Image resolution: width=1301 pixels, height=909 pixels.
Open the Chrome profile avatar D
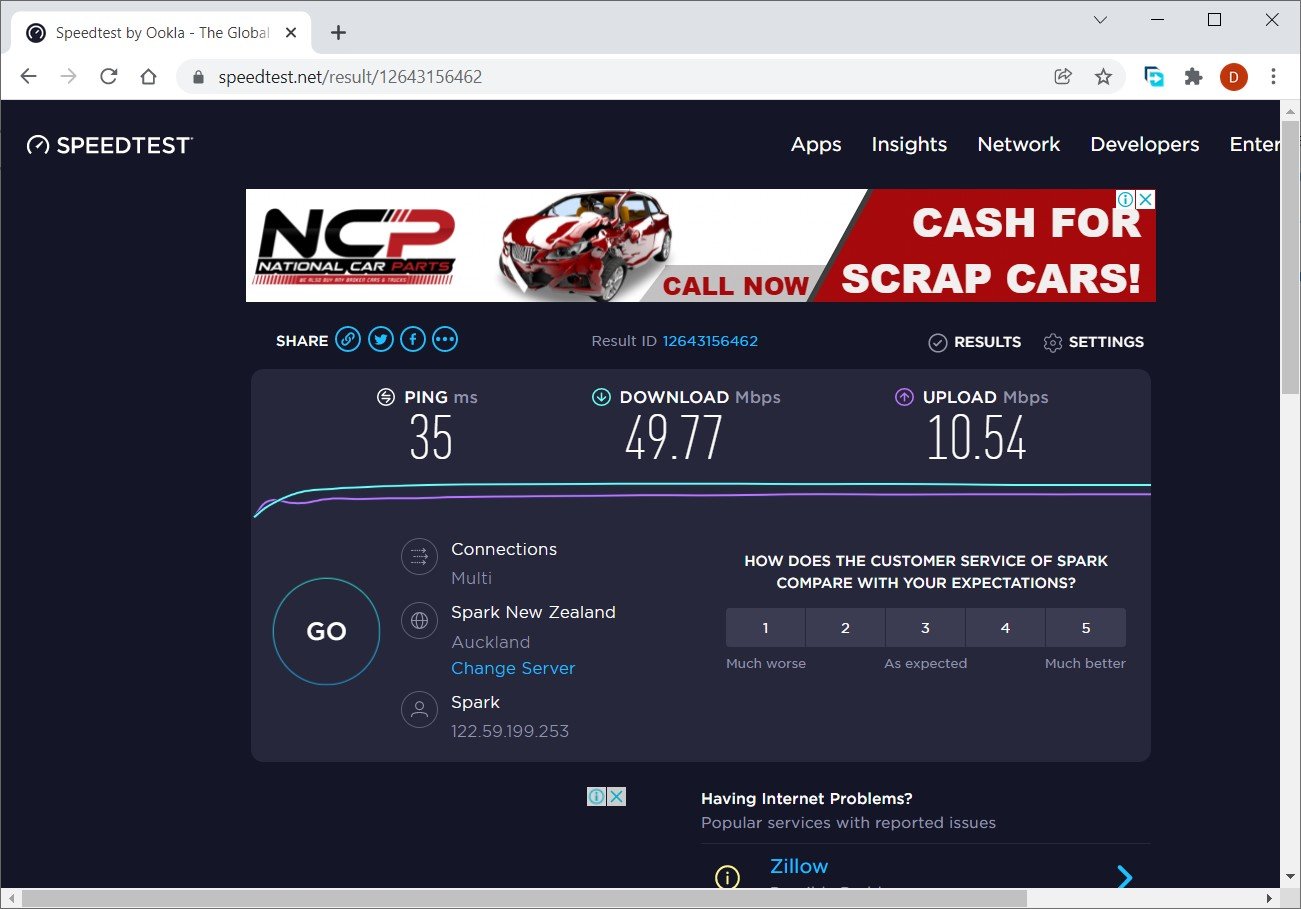pyautogui.click(x=1233, y=77)
